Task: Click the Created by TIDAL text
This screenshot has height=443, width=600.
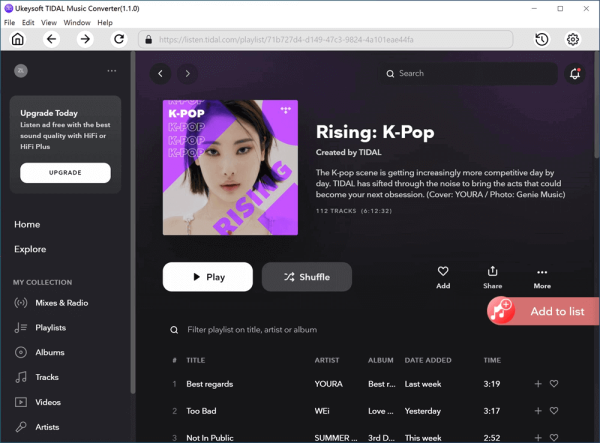Action: click(349, 152)
